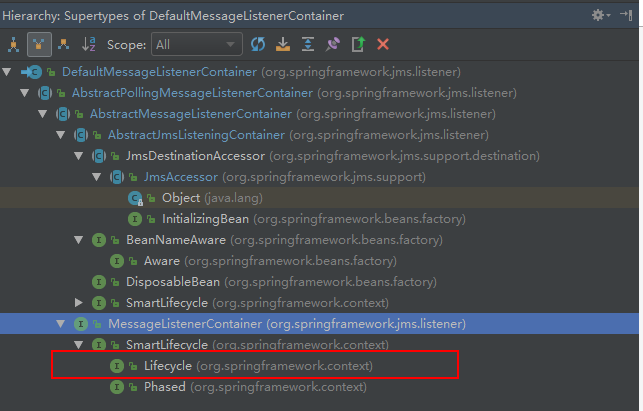The height and width of the screenshot is (411, 643).
Task: Select AbstractPollingMessageListenerContainer row
Action: click(319, 93)
